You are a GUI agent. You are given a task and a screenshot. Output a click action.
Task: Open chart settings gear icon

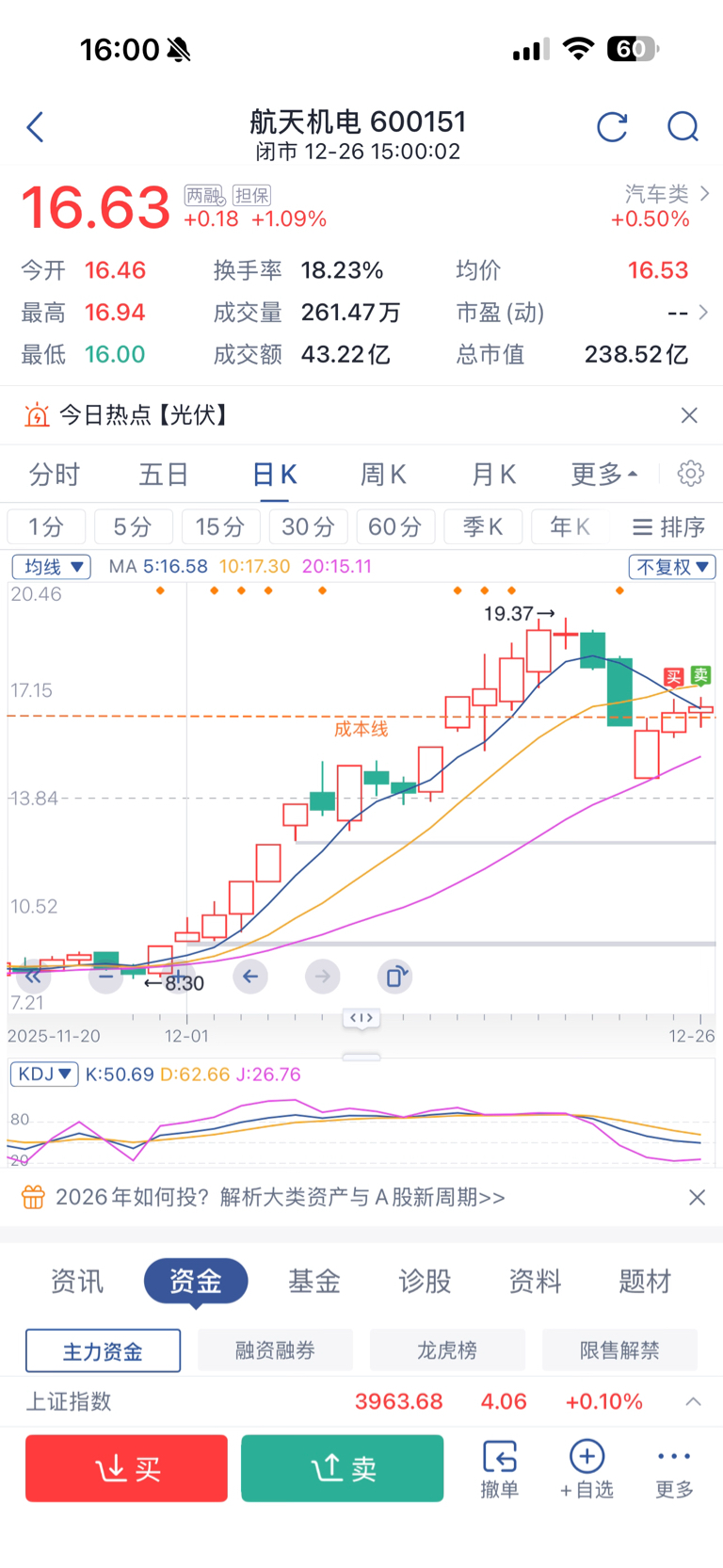pos(691,474)
